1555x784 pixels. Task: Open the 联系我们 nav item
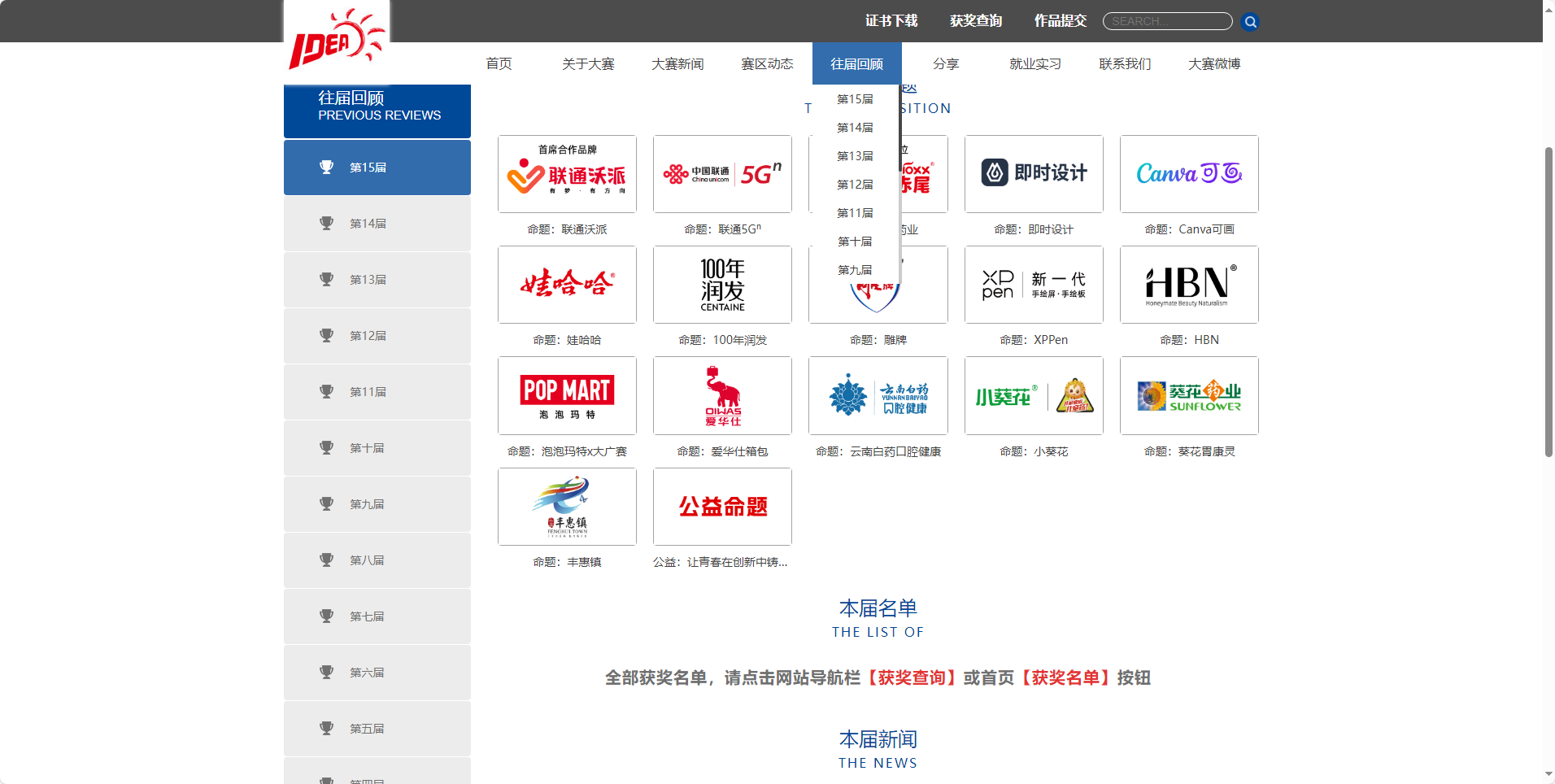click(1125, 63)
